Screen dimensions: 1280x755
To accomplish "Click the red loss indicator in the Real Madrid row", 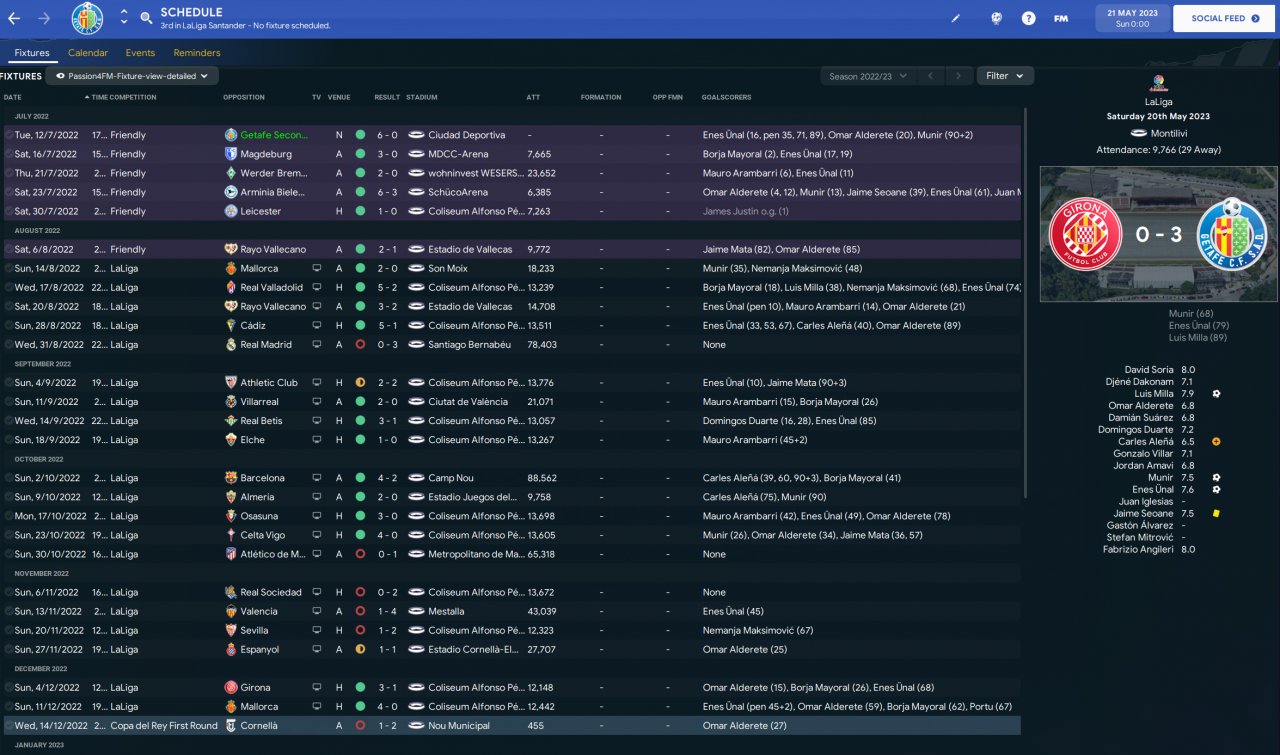I will tap(360, 344).
